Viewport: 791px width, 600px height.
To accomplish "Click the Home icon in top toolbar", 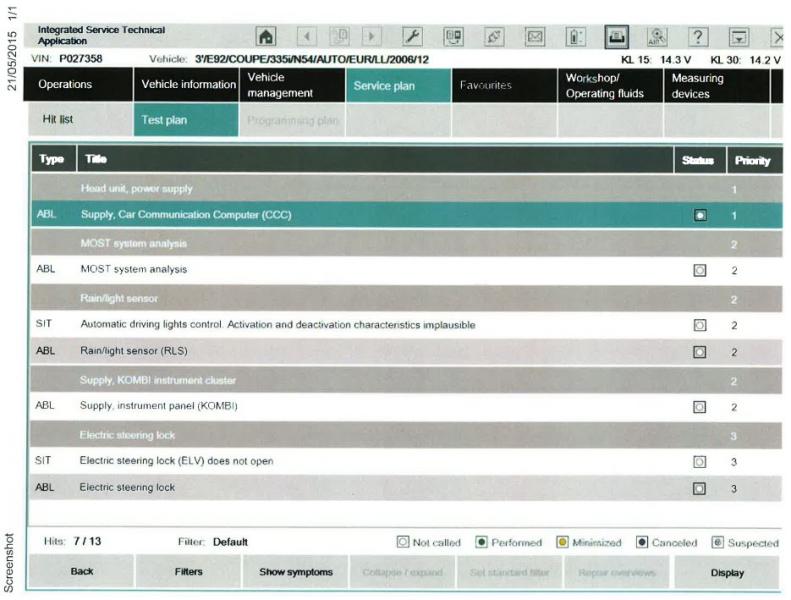I will coord(268,38).
